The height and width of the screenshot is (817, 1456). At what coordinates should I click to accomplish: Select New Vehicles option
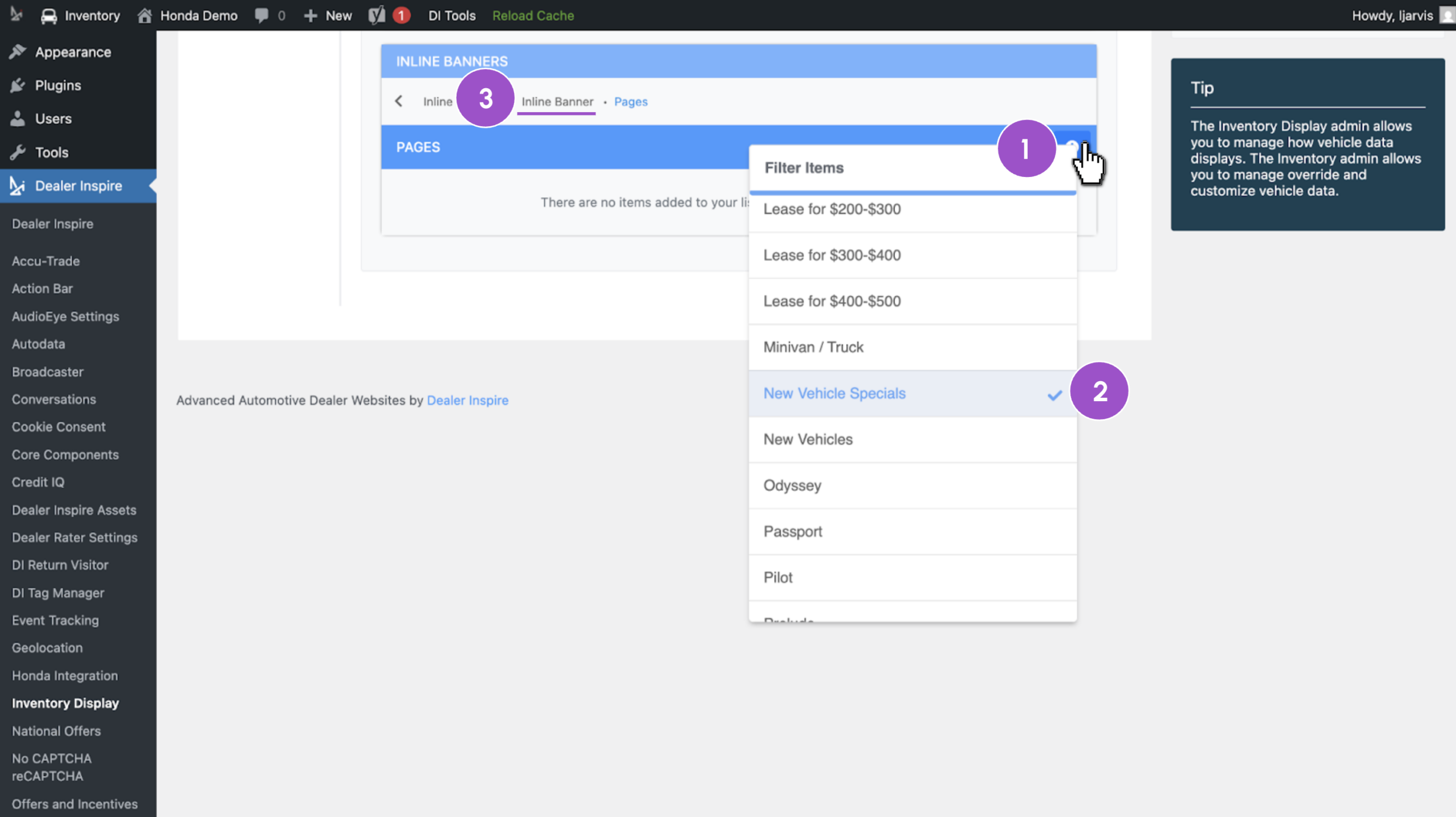(912, 439)
